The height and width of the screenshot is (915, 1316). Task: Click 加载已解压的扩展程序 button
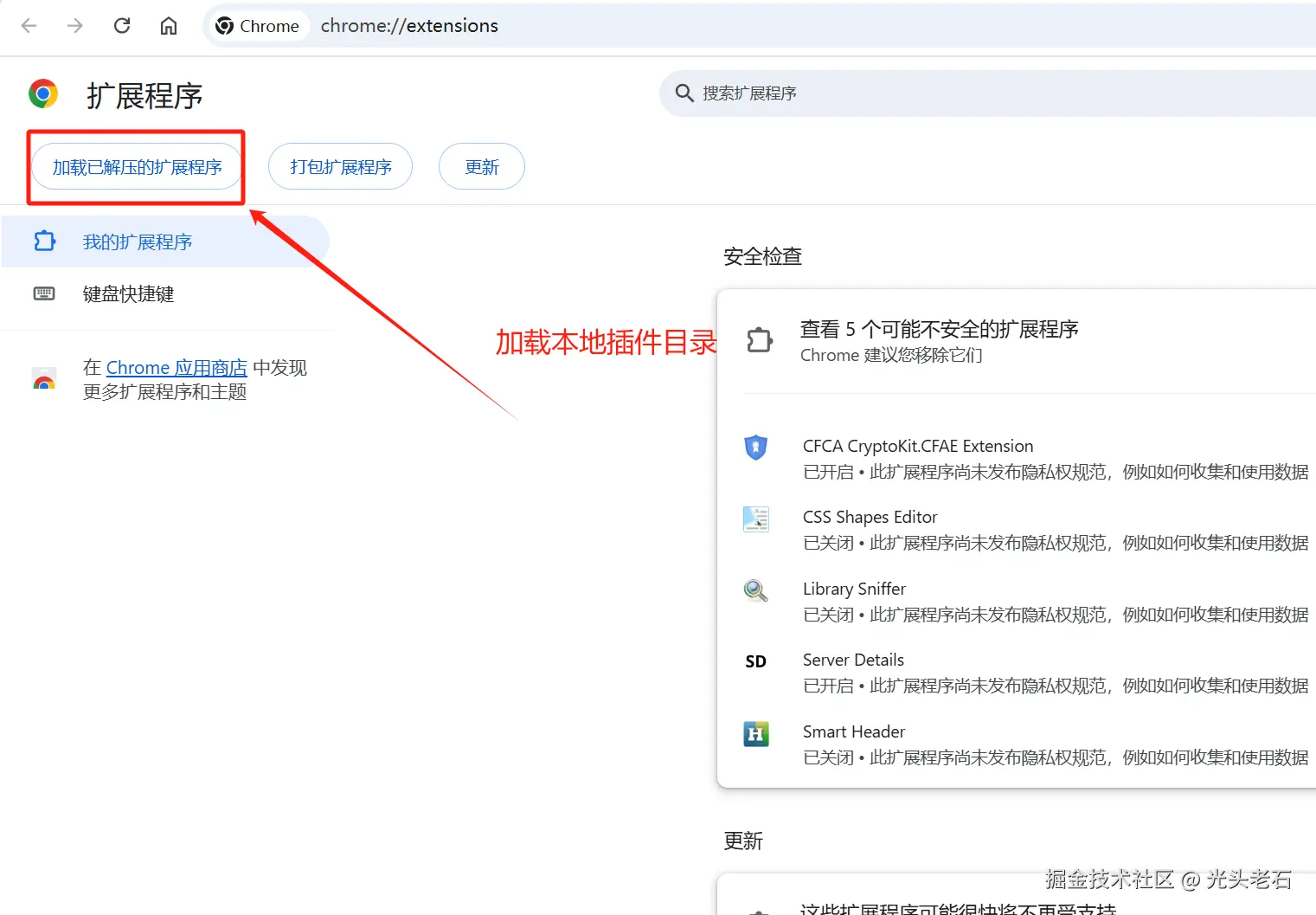[x=137, y=166]
